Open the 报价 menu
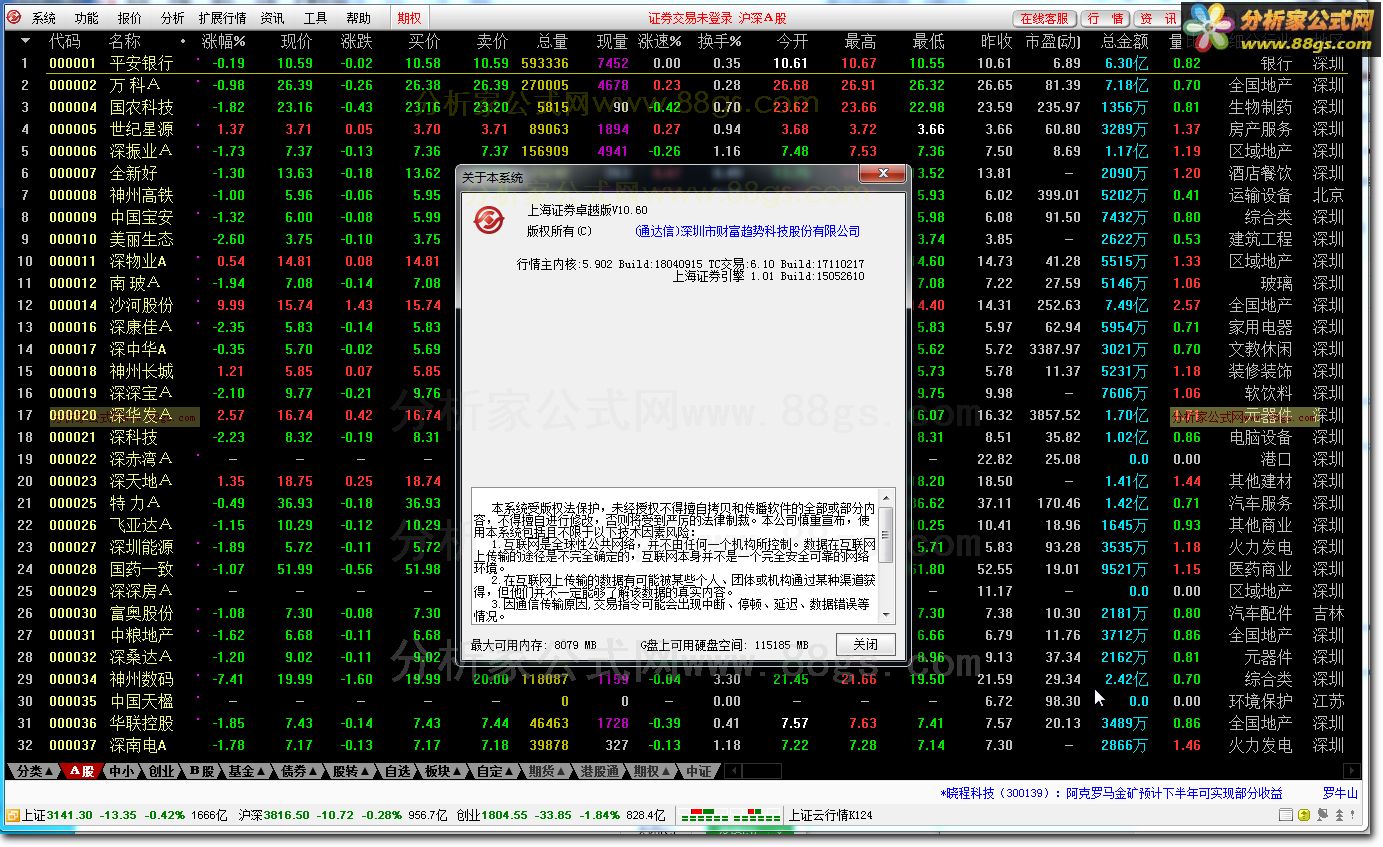The image size is (1383, 847). 129,18
